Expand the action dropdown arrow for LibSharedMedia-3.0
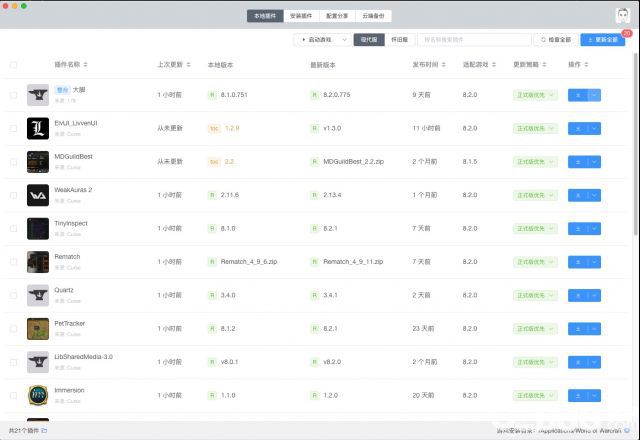Viewport: 640px width, 440px height. pyautogui.click(x=595, y=362)
